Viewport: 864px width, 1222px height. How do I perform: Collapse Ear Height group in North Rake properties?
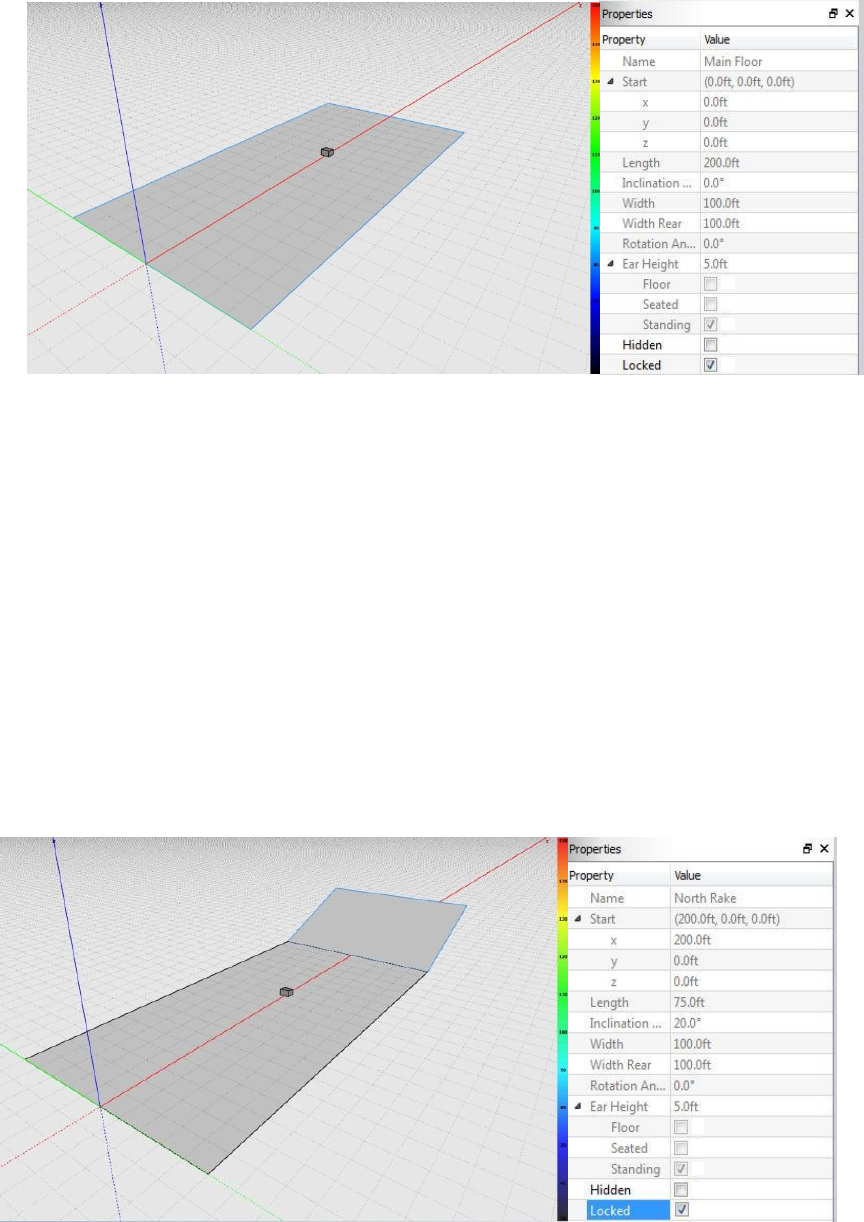pyautogui.click(x=579, y=1107)
